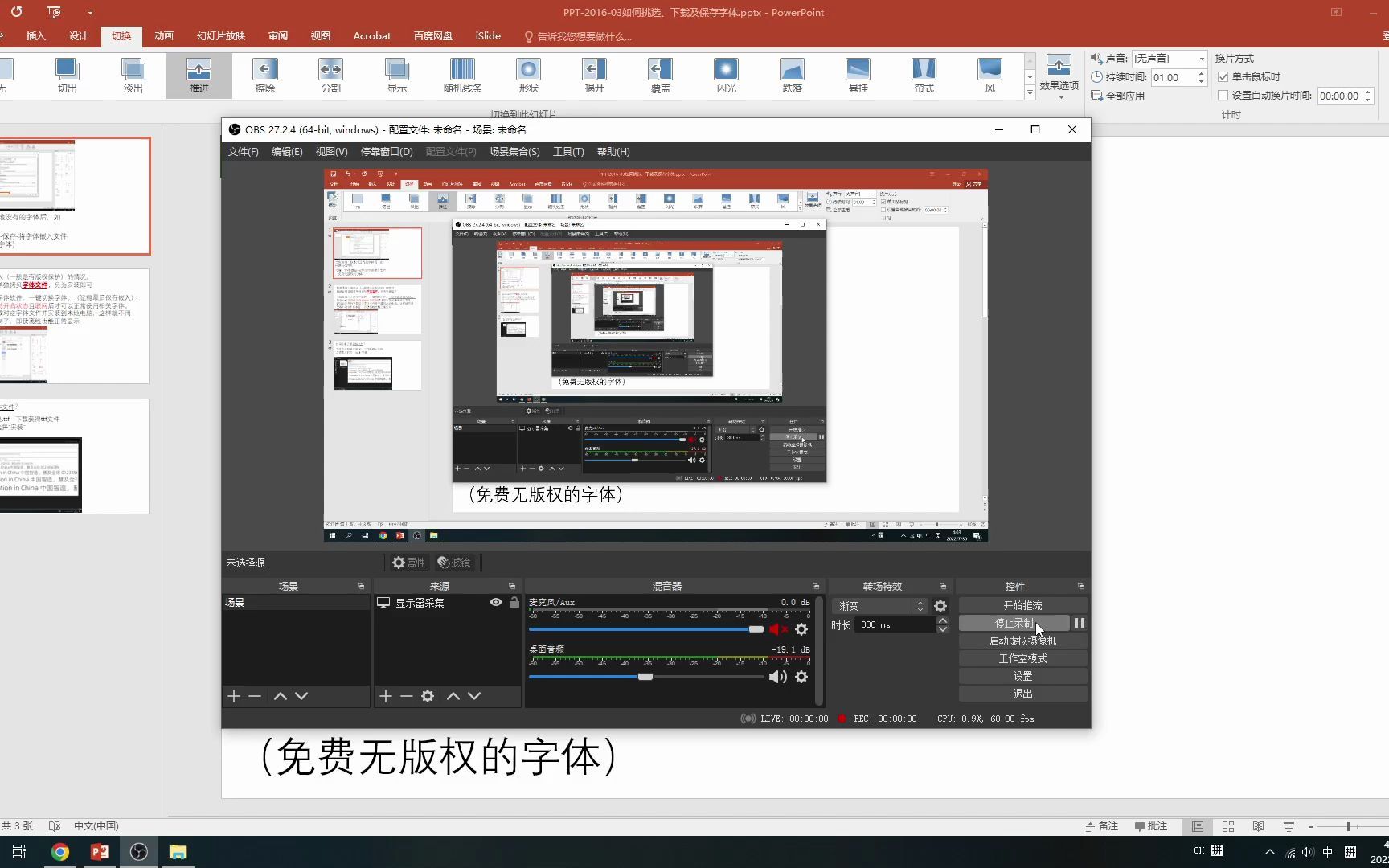Click 工作室模式 button
Viewport: 1389px width, 868px height.
tap(1022, 658)
